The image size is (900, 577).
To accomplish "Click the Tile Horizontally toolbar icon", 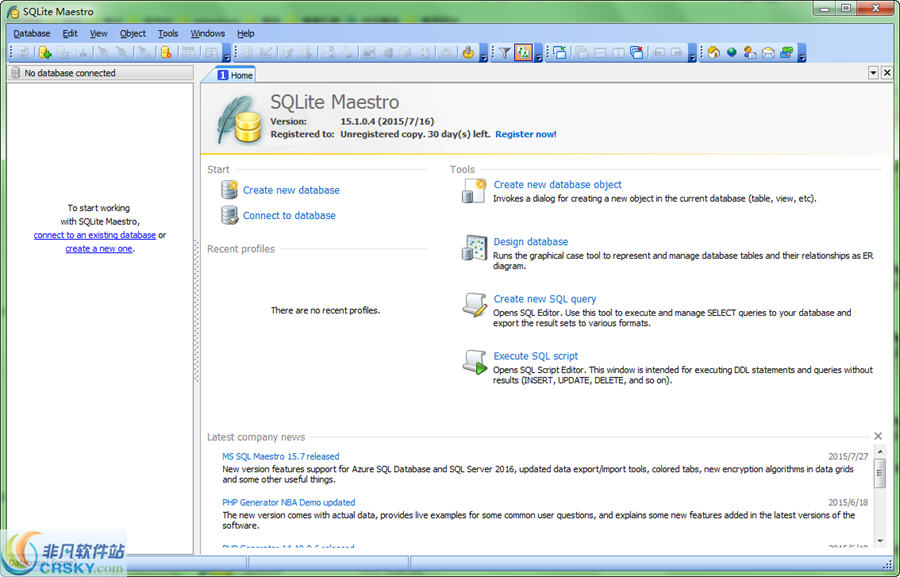I will pos(600,53).
